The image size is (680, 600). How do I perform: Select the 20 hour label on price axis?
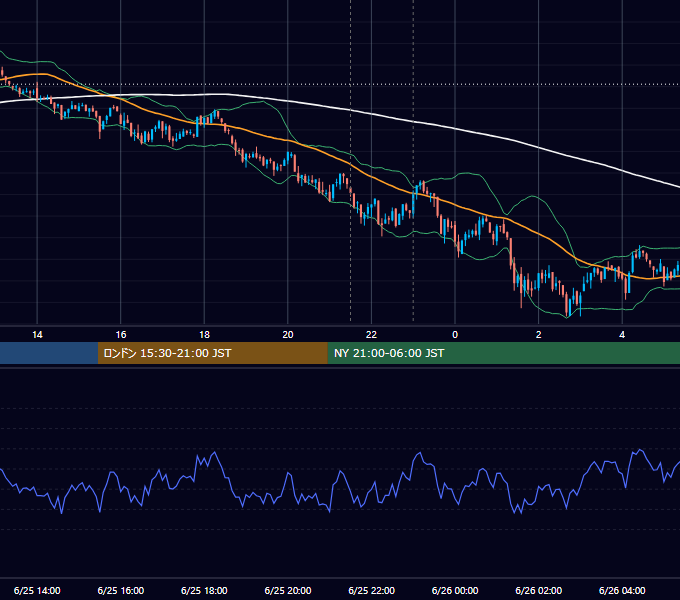[x=288, y=334]
